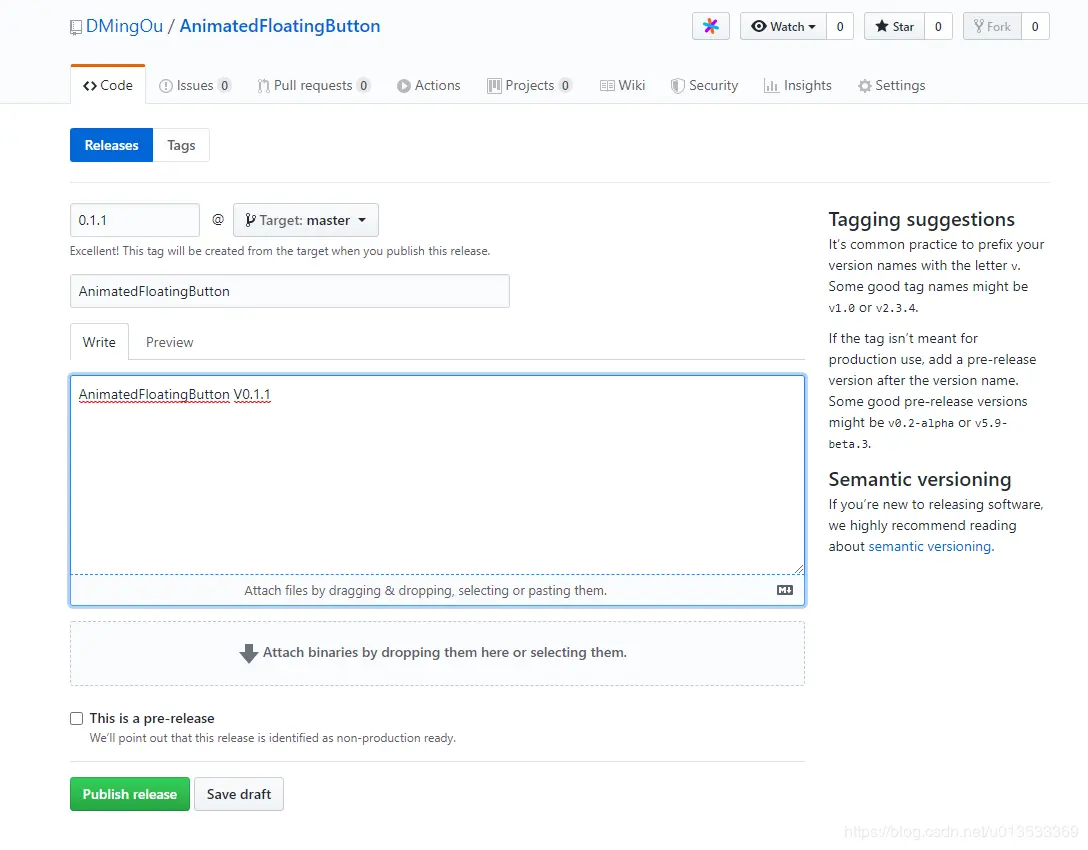Switch to the Code tab
This screenshot has width=1088, height=850.
(108, 85)
